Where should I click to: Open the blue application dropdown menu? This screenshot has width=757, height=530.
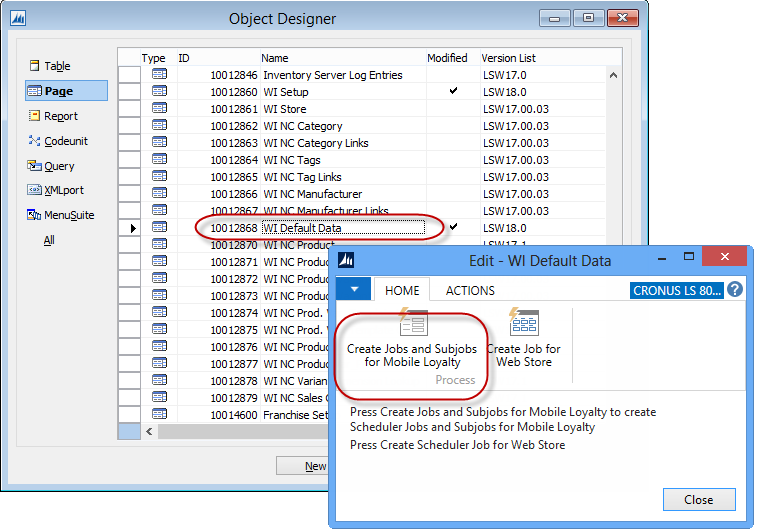353,290
